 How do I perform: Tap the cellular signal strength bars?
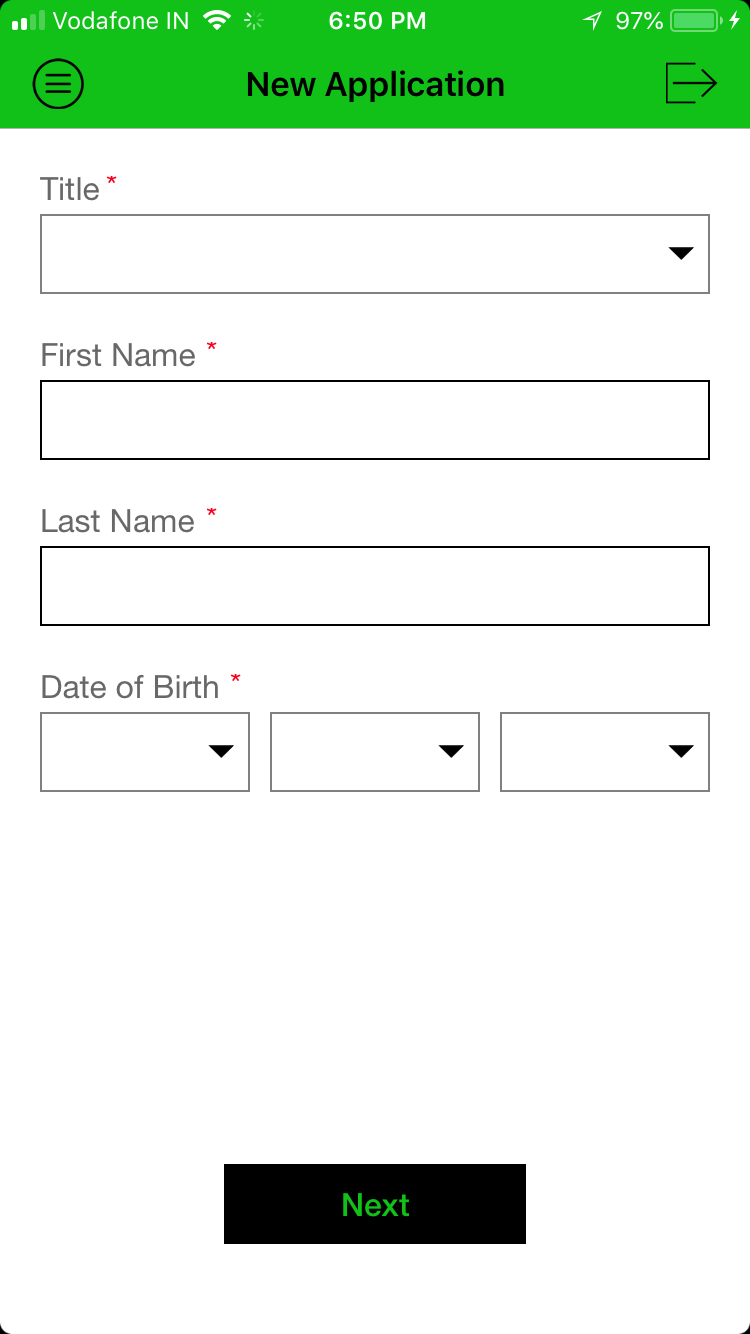coord(28,20)
